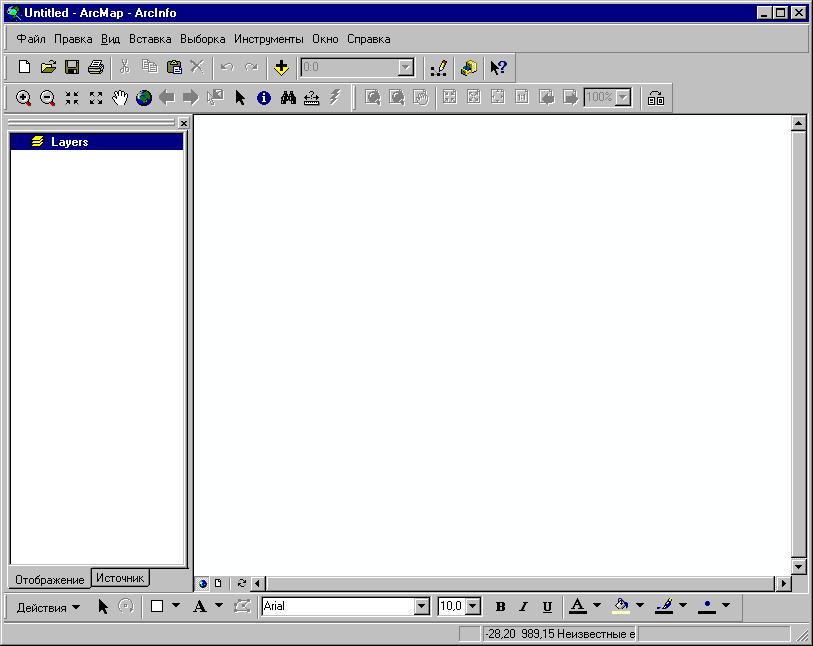Viewport: 813px width, 646px height.
Task: Open the Правка menu
Action: click(x=73, y=39)
